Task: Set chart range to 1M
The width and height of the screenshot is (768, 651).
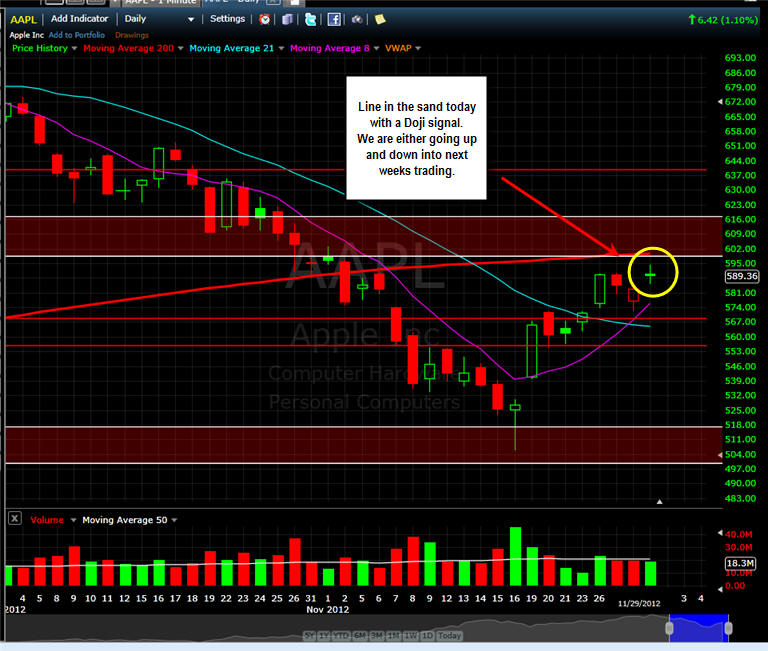Action: [393, 635]
